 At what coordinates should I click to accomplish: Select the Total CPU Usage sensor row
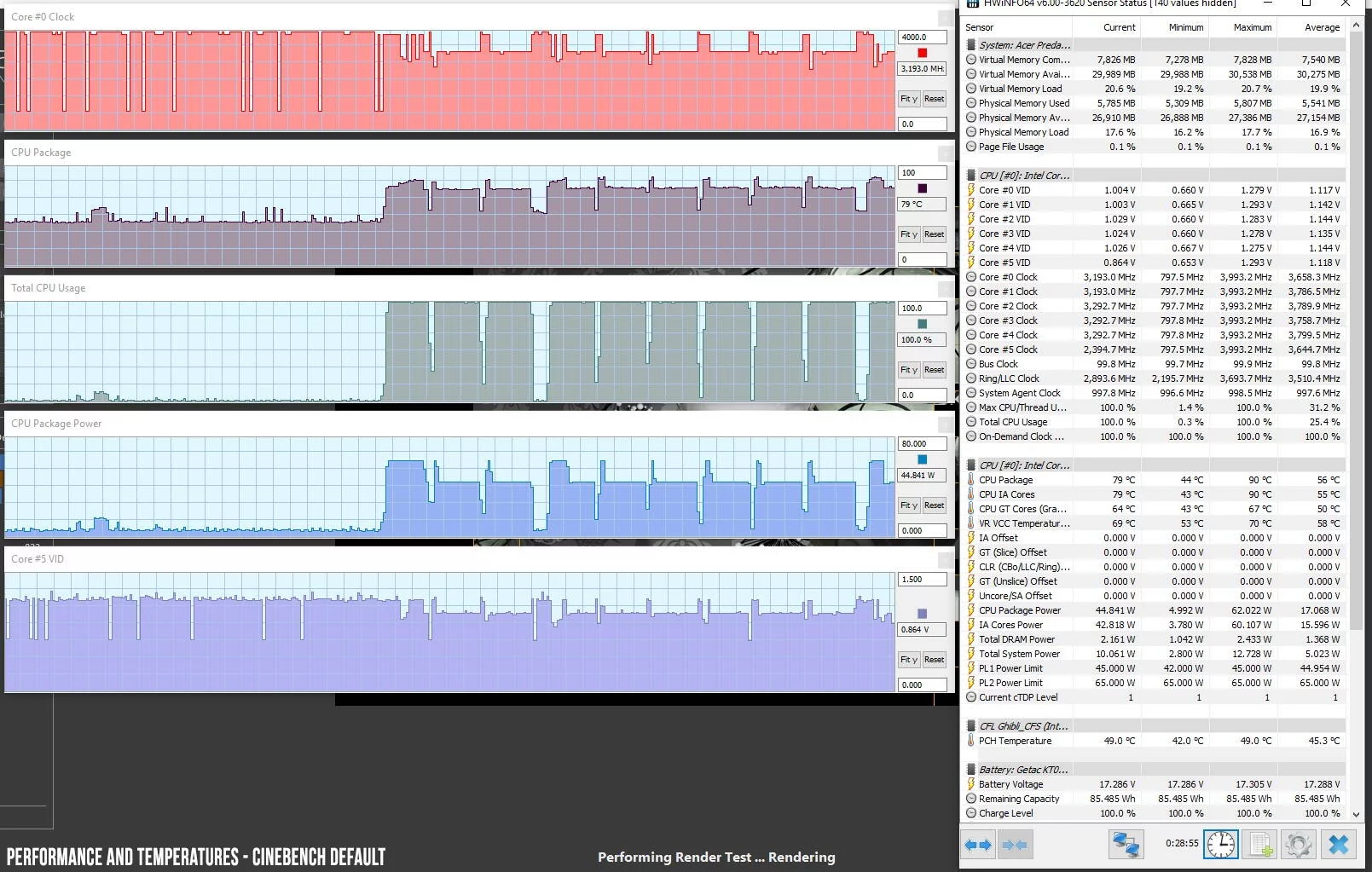(x=1154, y=422)
